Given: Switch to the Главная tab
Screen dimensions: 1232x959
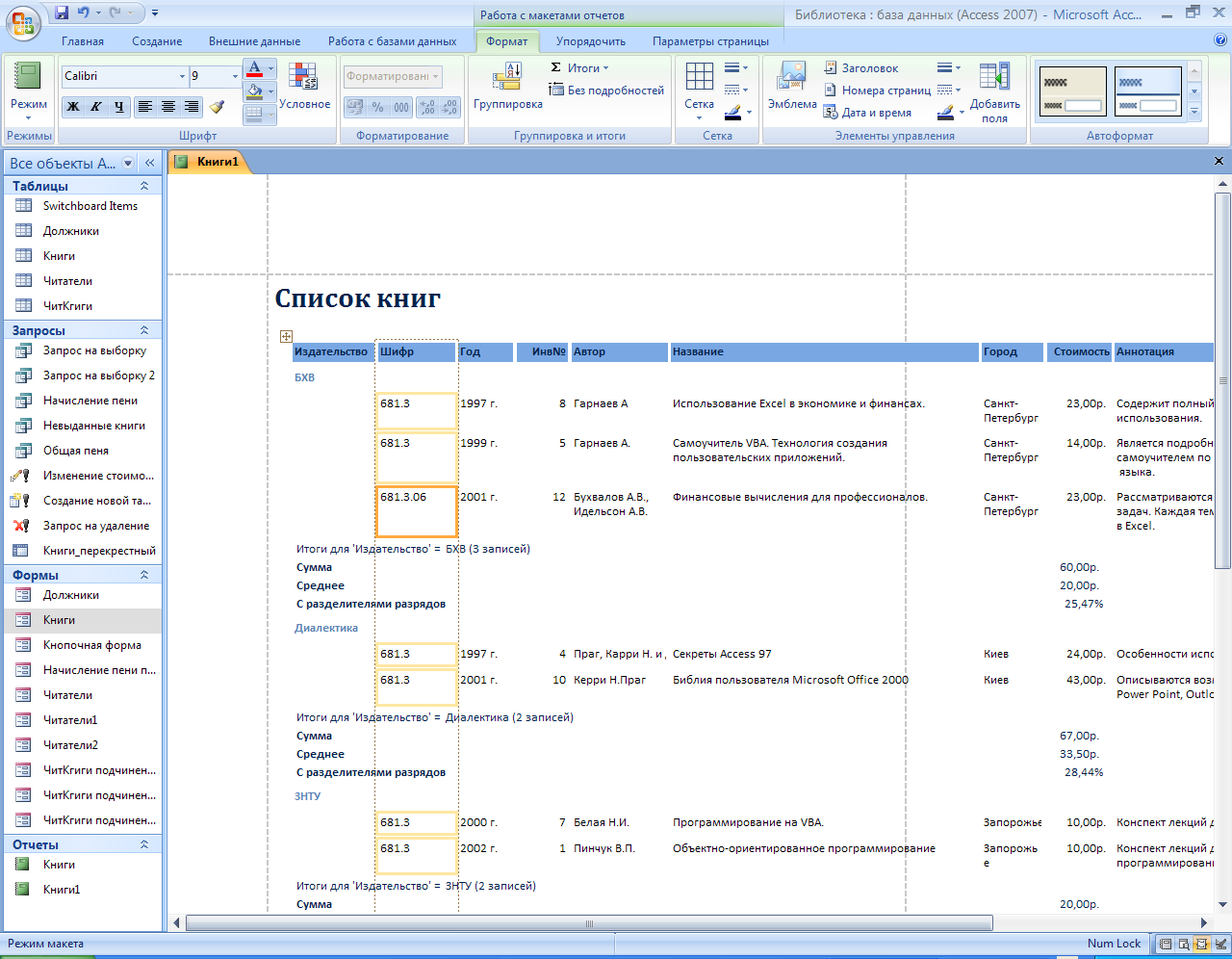Looking at the screenshot, I should click(x=83, y=41).
